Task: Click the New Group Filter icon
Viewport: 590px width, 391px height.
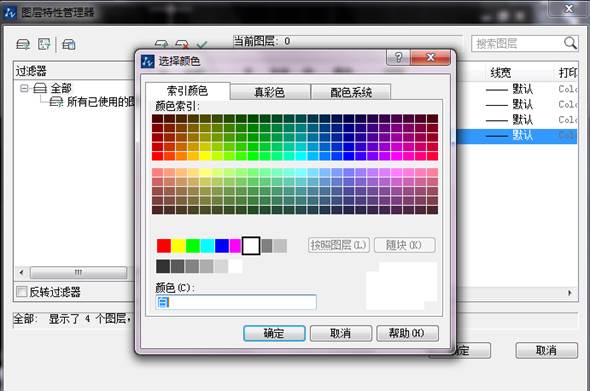Action: tap(44, 44)
